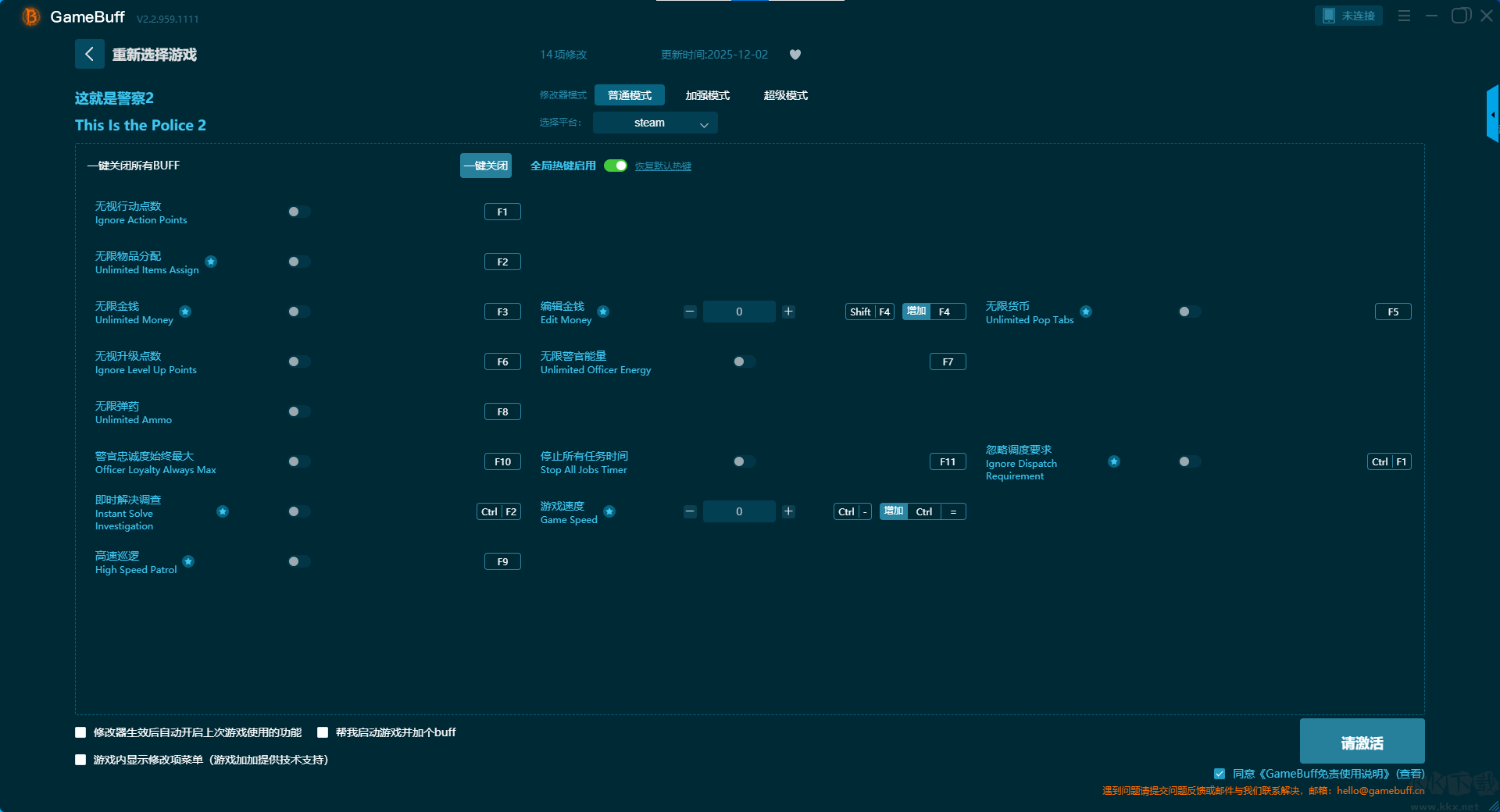Check the in-game cheat menu display checkbox
This screenshot has width=1500, height=812.
tap(80, 760)
